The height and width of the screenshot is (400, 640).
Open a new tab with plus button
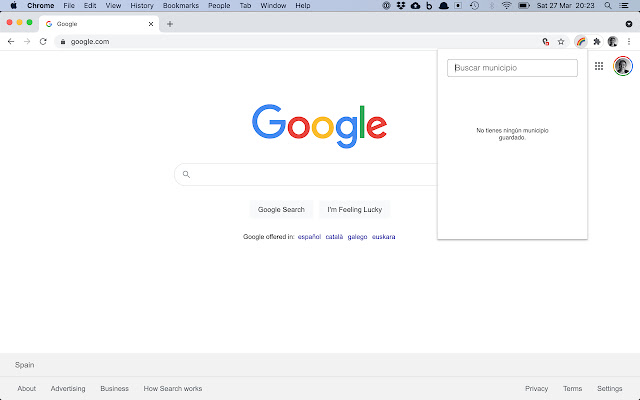pyautogui.click(x=170, y=24)
